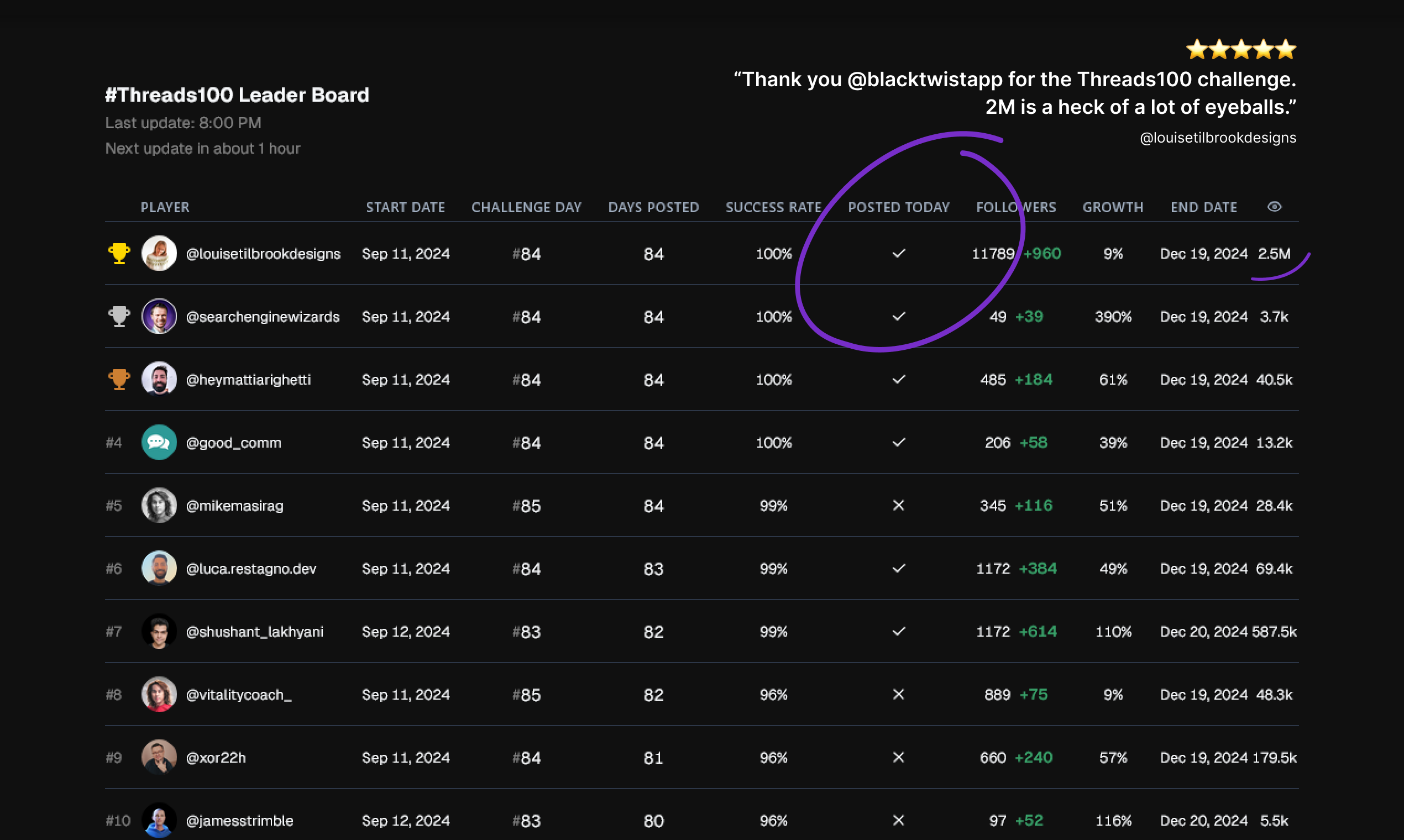1404x840 pixels.
Task: Click the #Threads100 Leader Board heading
Action: tap(237, 95)
